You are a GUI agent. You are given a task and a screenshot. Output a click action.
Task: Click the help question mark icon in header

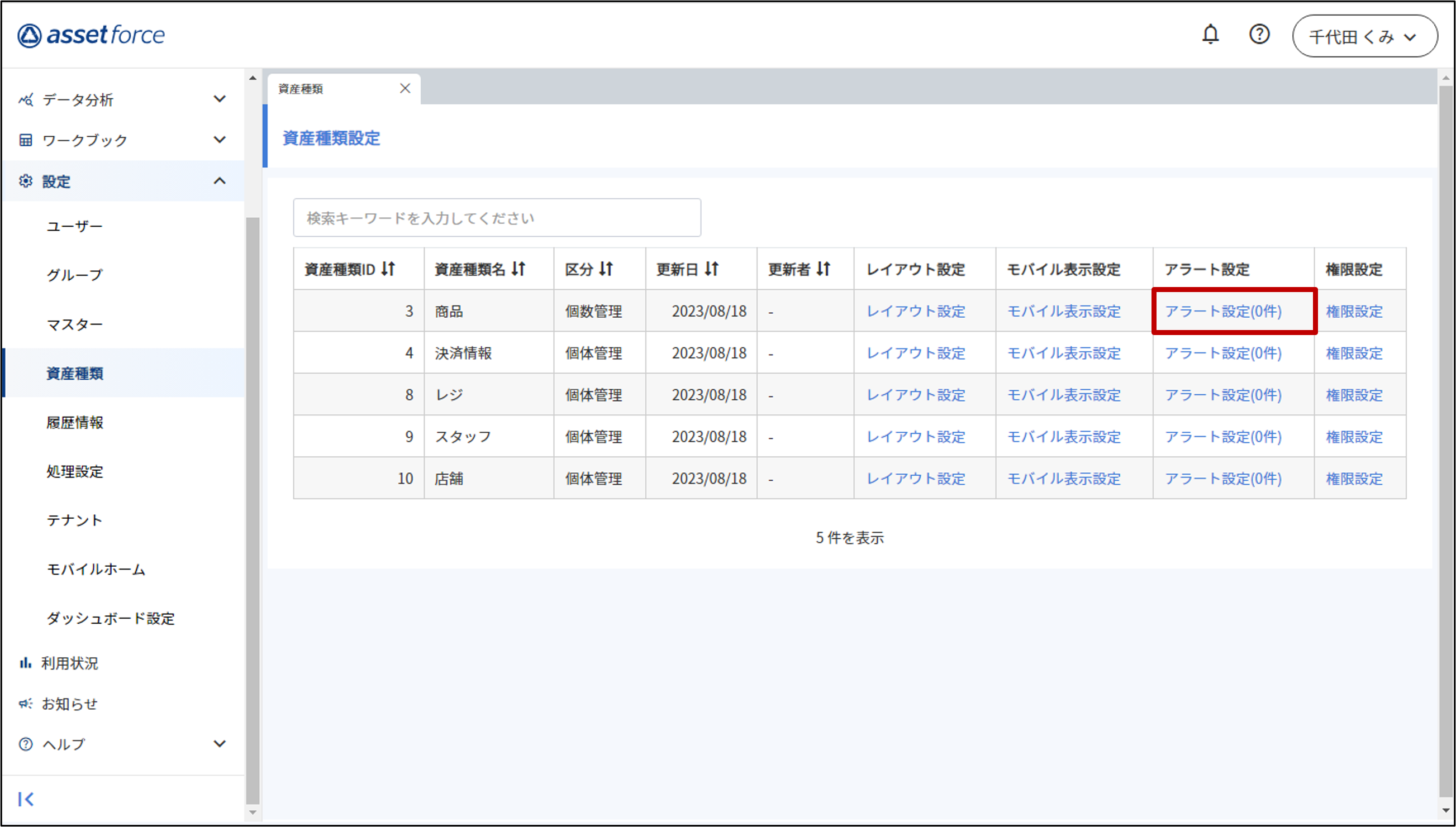1259,35
